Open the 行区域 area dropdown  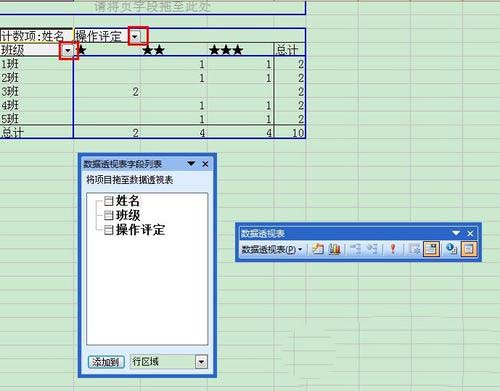[x=201, y=362]
